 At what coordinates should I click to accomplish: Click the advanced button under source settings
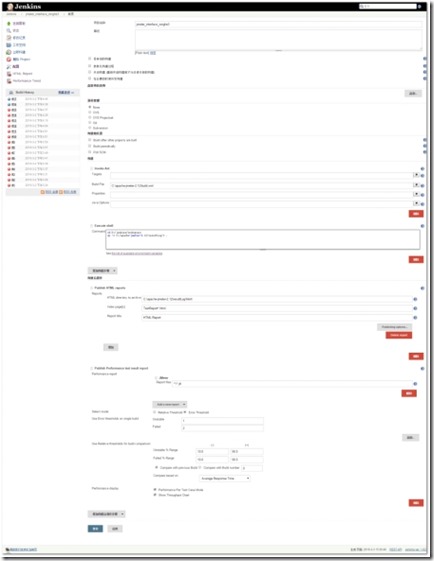click(x=413, y=93)
